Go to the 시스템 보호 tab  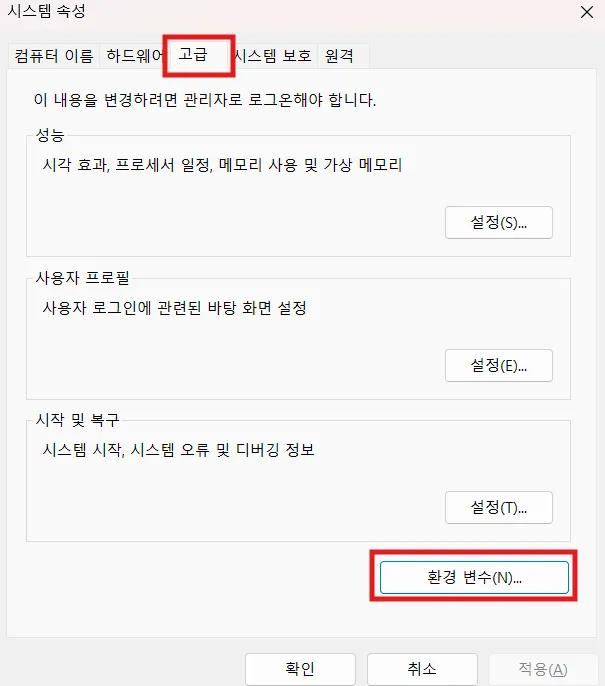pos(274,56)
